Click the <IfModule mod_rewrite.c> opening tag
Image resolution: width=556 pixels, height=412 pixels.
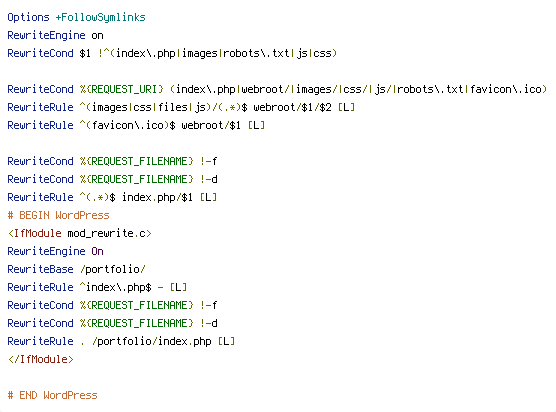[x=79, y=234]
